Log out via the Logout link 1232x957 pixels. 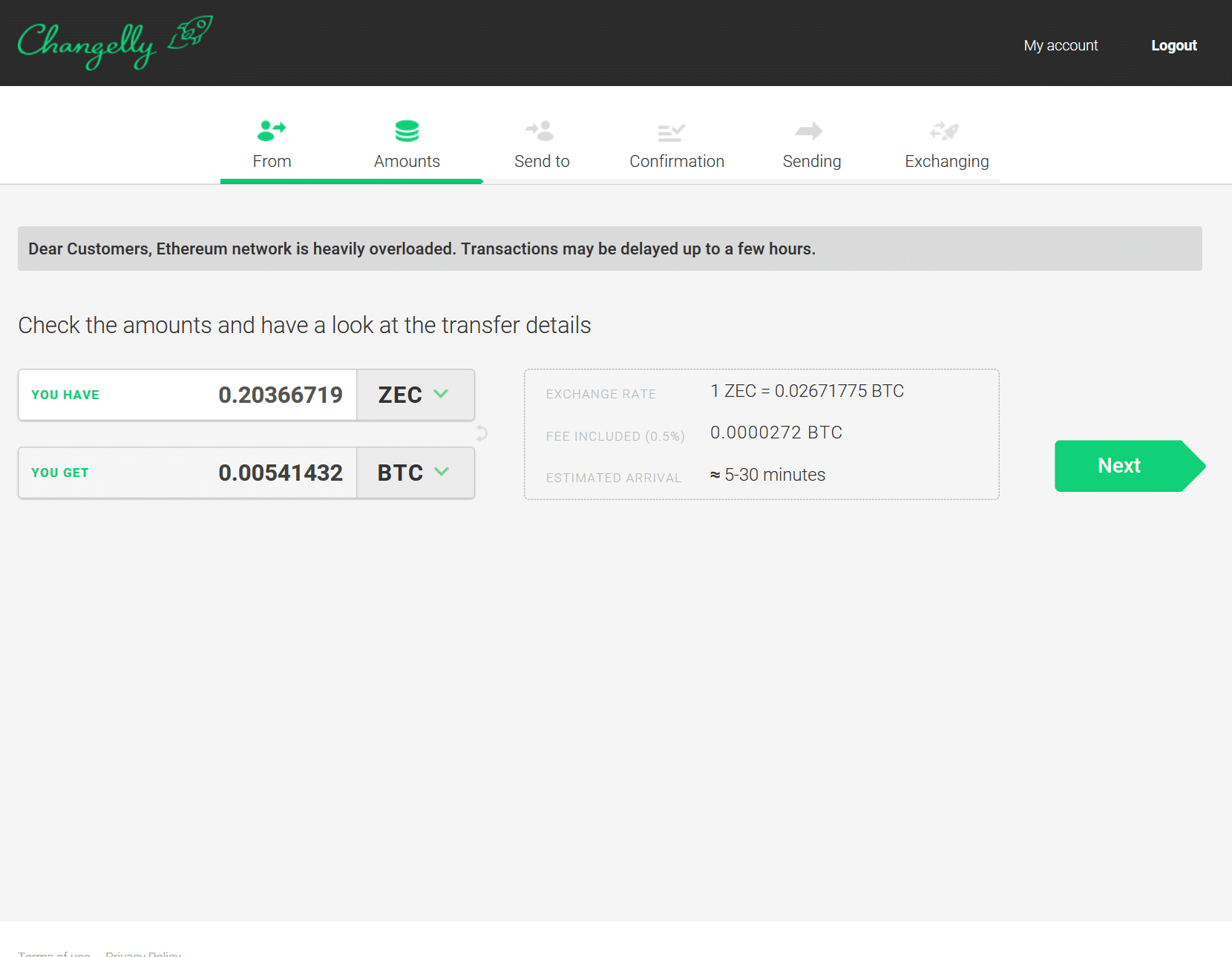click(1173, 45)
